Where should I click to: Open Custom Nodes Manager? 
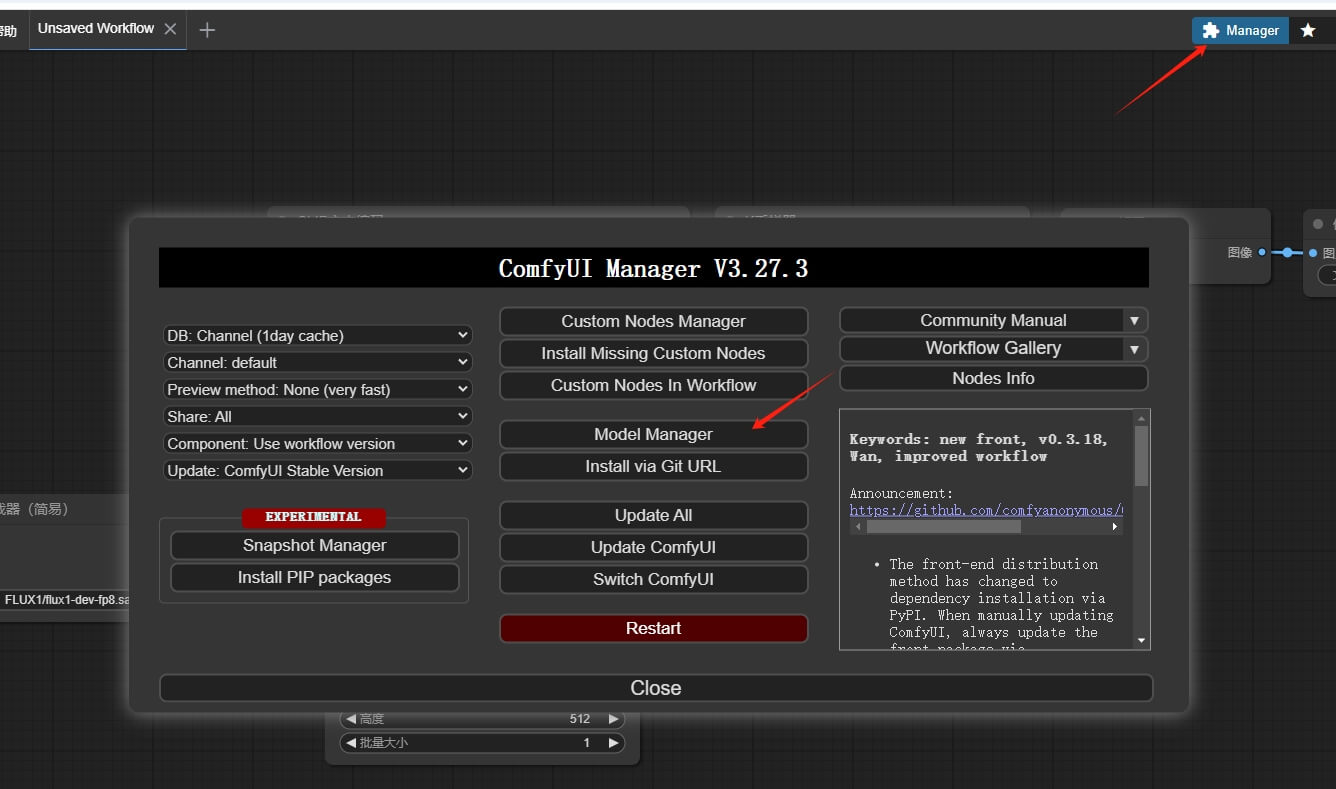point(653,321)
